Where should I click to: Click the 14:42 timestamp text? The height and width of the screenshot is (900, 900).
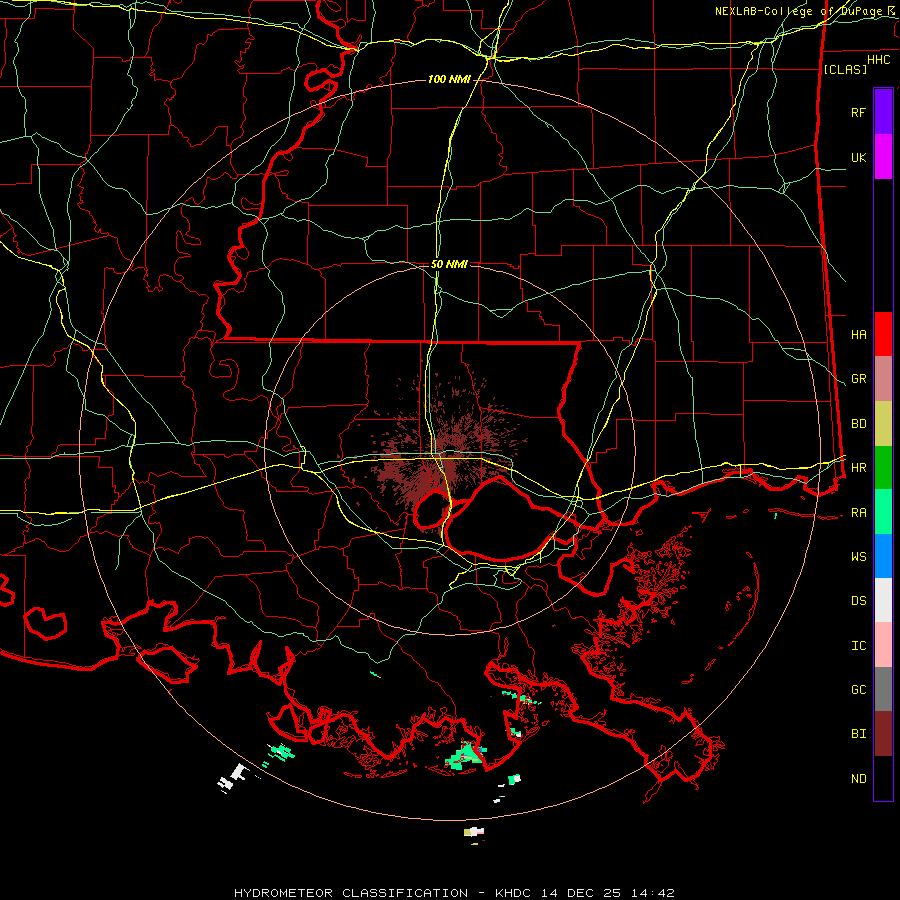[652, 893]
